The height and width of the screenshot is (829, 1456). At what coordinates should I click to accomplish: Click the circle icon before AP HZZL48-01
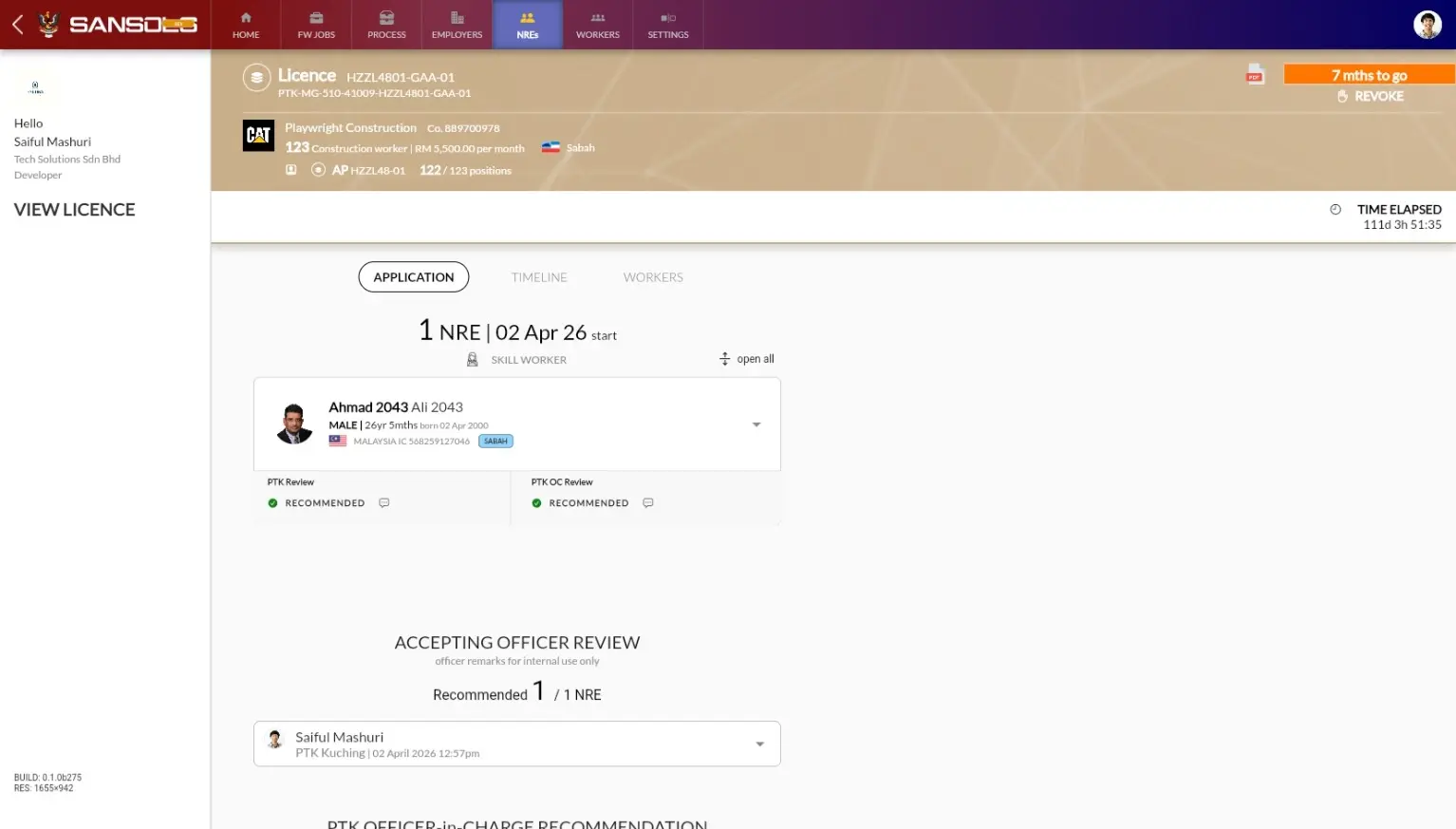tap(318, 170)
